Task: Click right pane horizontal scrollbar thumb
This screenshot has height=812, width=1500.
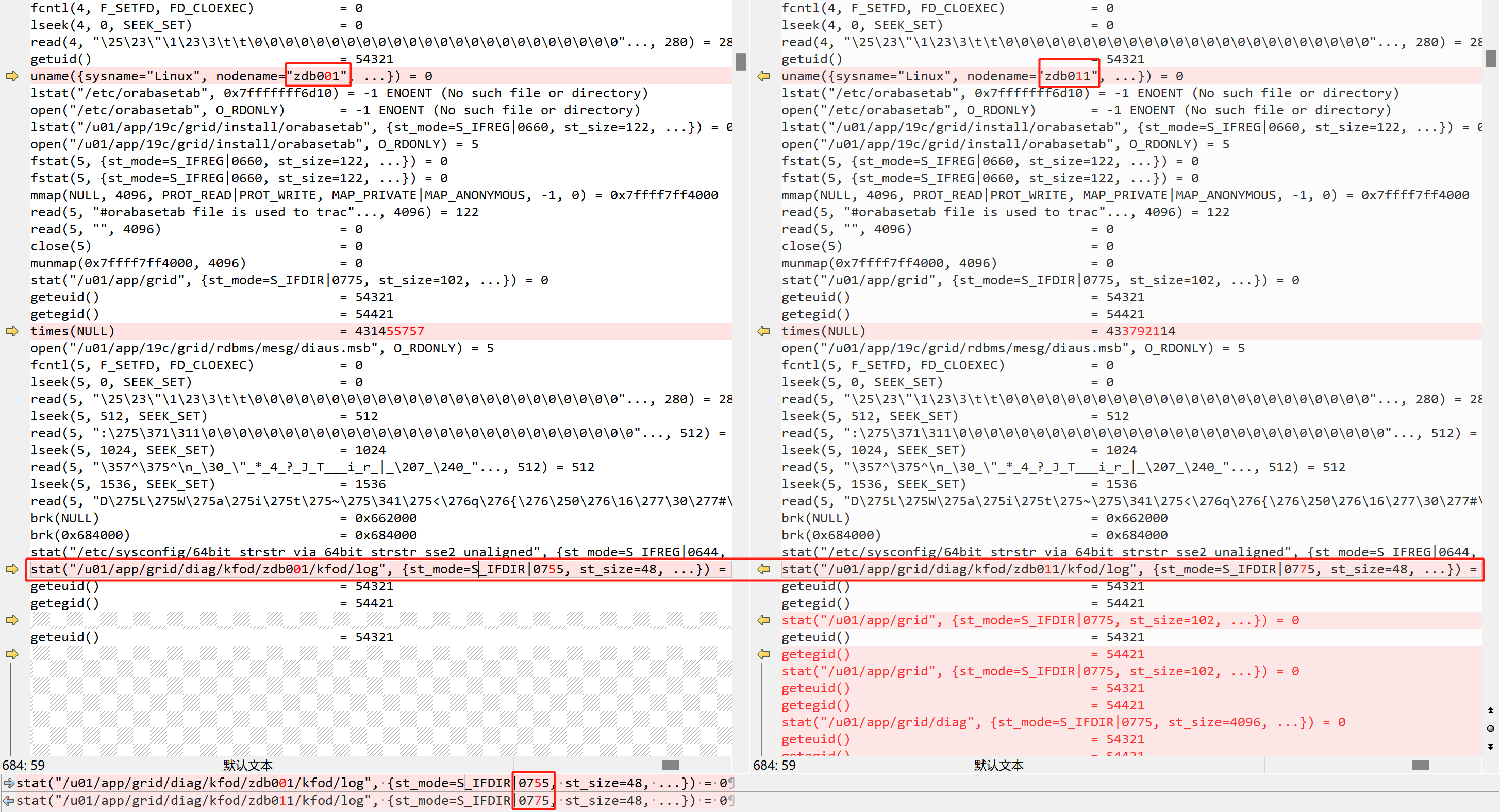Action: (1420, 765)
